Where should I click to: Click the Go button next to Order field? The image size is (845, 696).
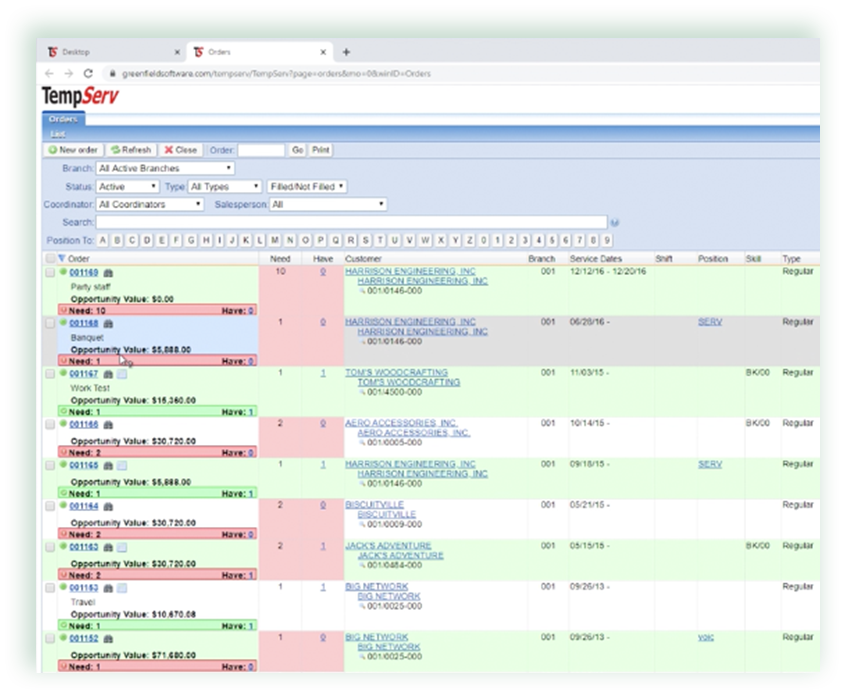click(x=297, y=150)
